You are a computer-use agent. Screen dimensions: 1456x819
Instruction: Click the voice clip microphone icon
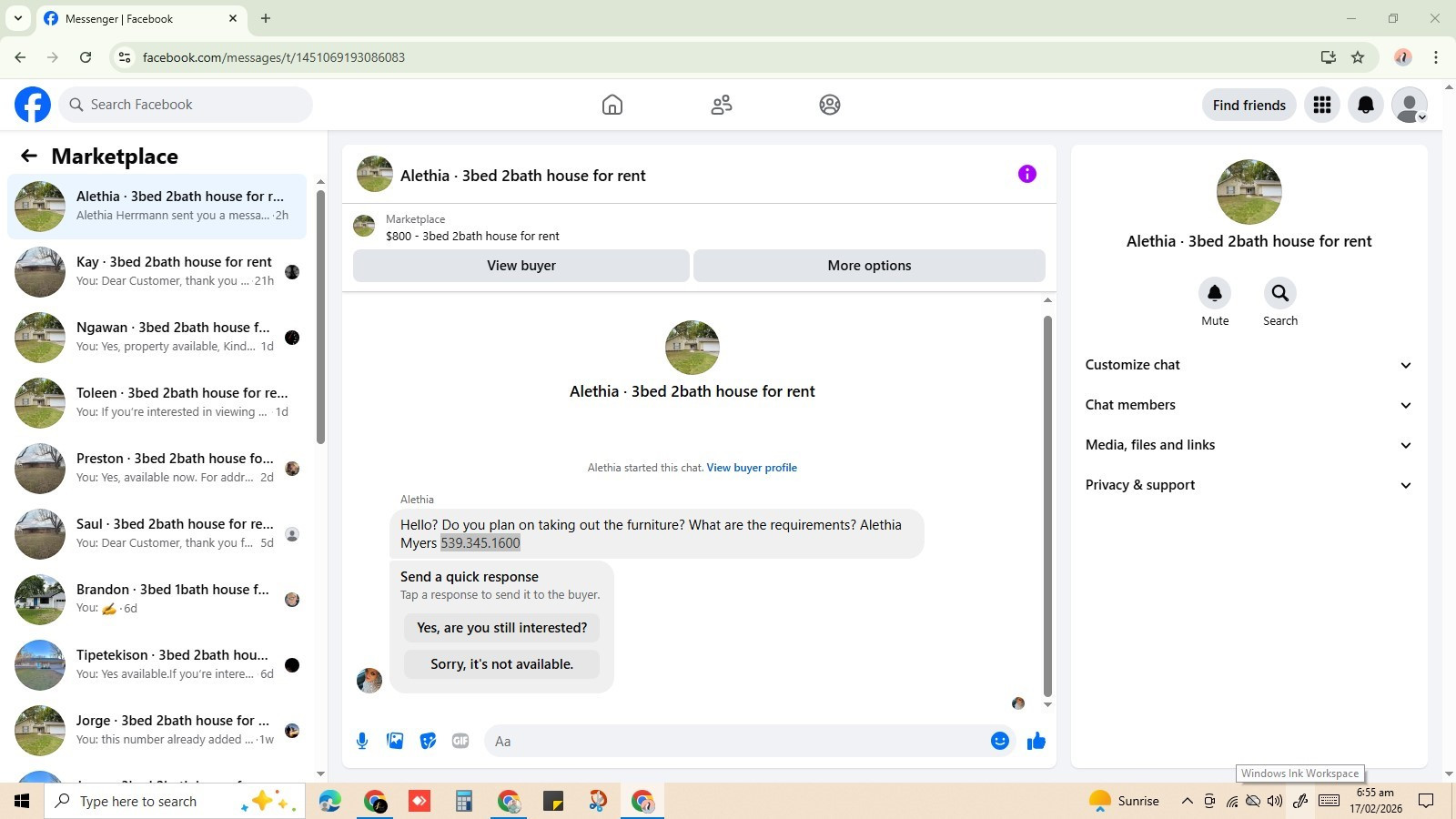click(x=362, y=741)
